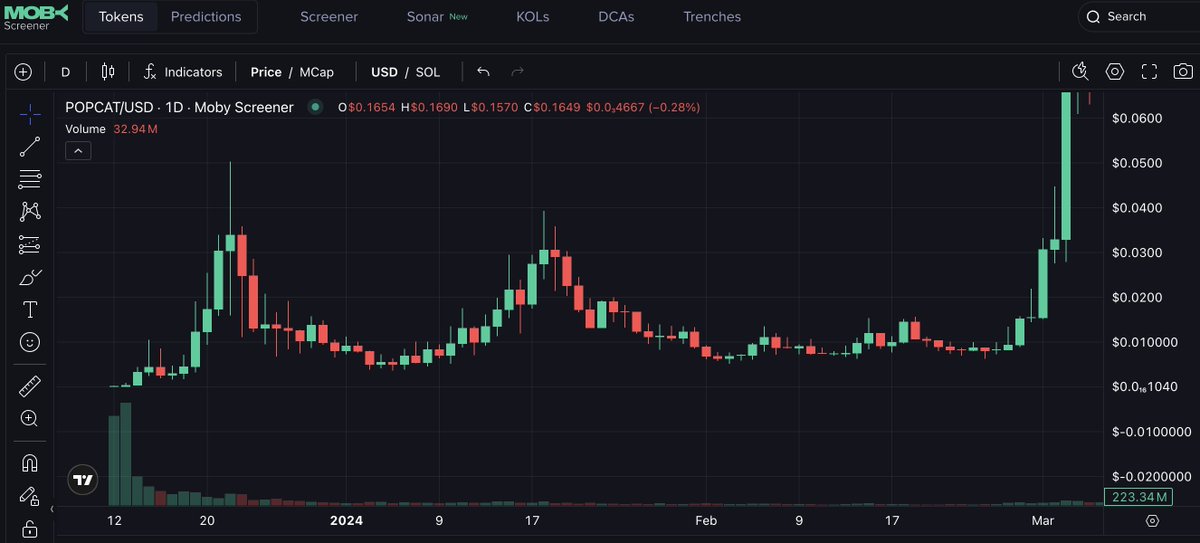Open the Fibonacci retracement tool
Image resolution: width=1200 pixels, height=543 pixels.
[x=30, y=179]
